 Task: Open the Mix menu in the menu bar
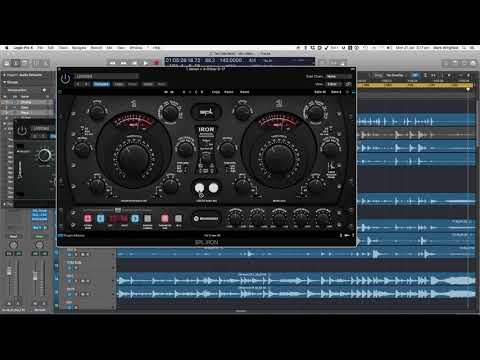[x=109, y=48]
